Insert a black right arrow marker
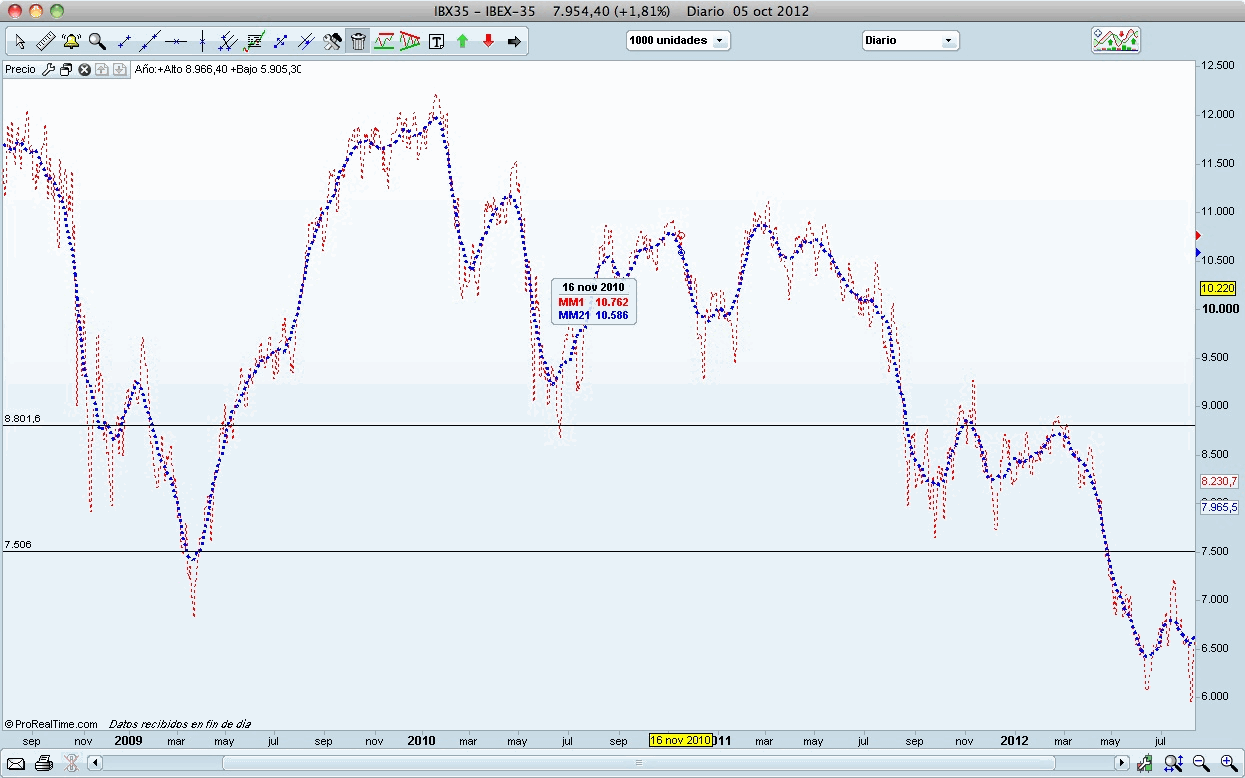The width and height of the screenshot is (1245, 778). tap(514, 41)
